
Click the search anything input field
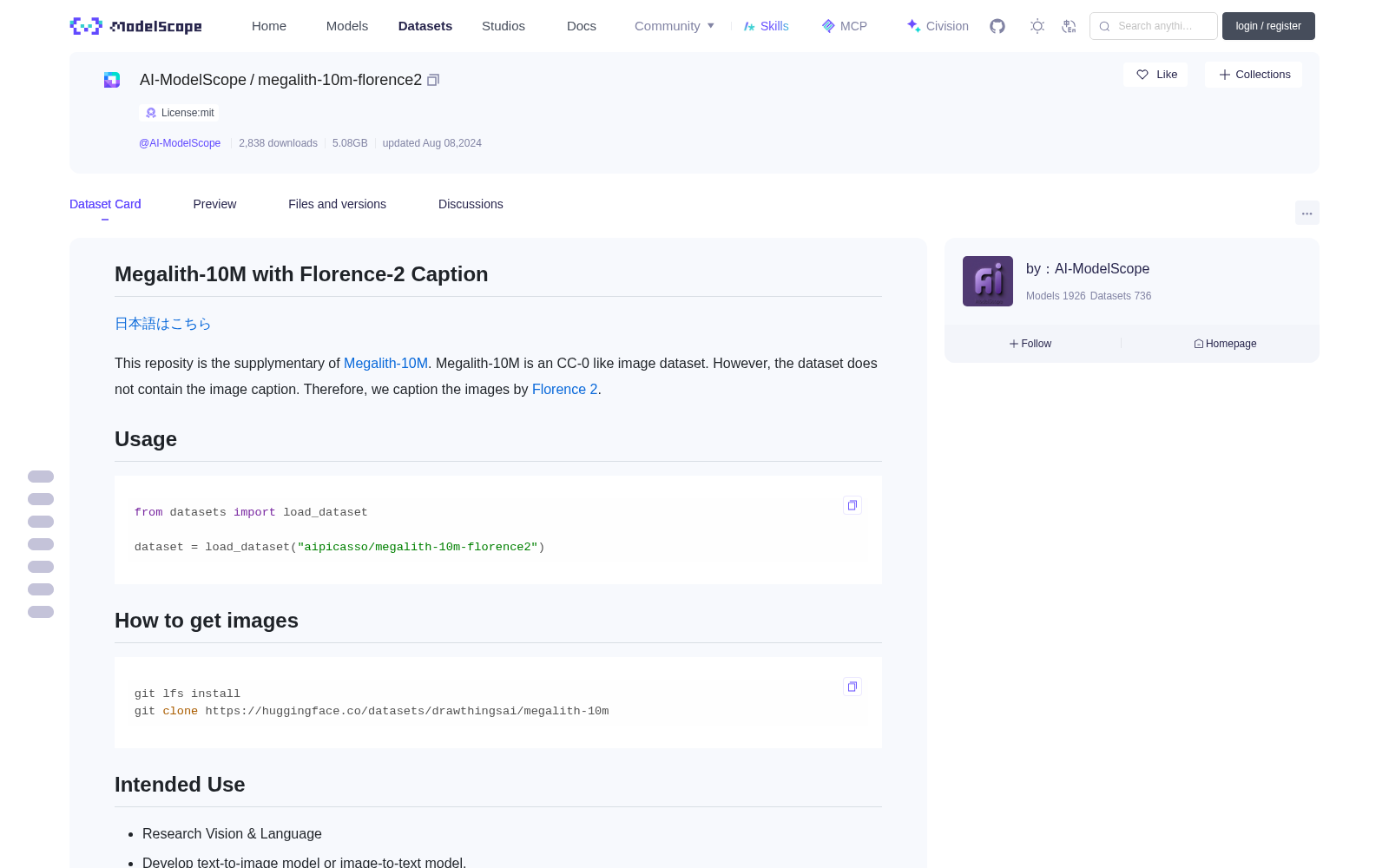(x=1154, y=26)
